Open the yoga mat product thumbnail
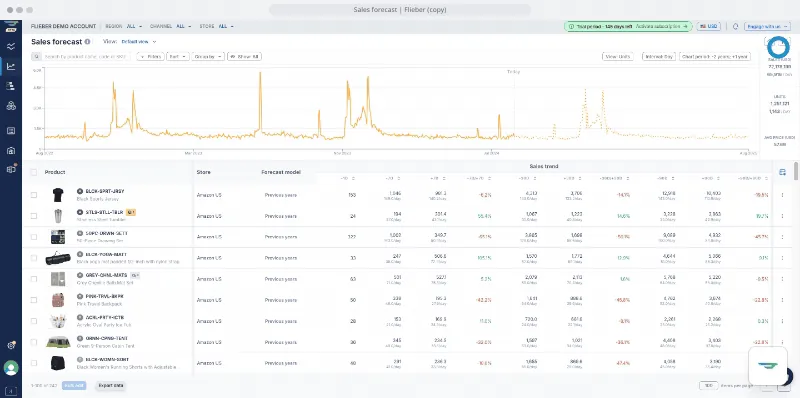800x398 pixels. click(58, 258)
